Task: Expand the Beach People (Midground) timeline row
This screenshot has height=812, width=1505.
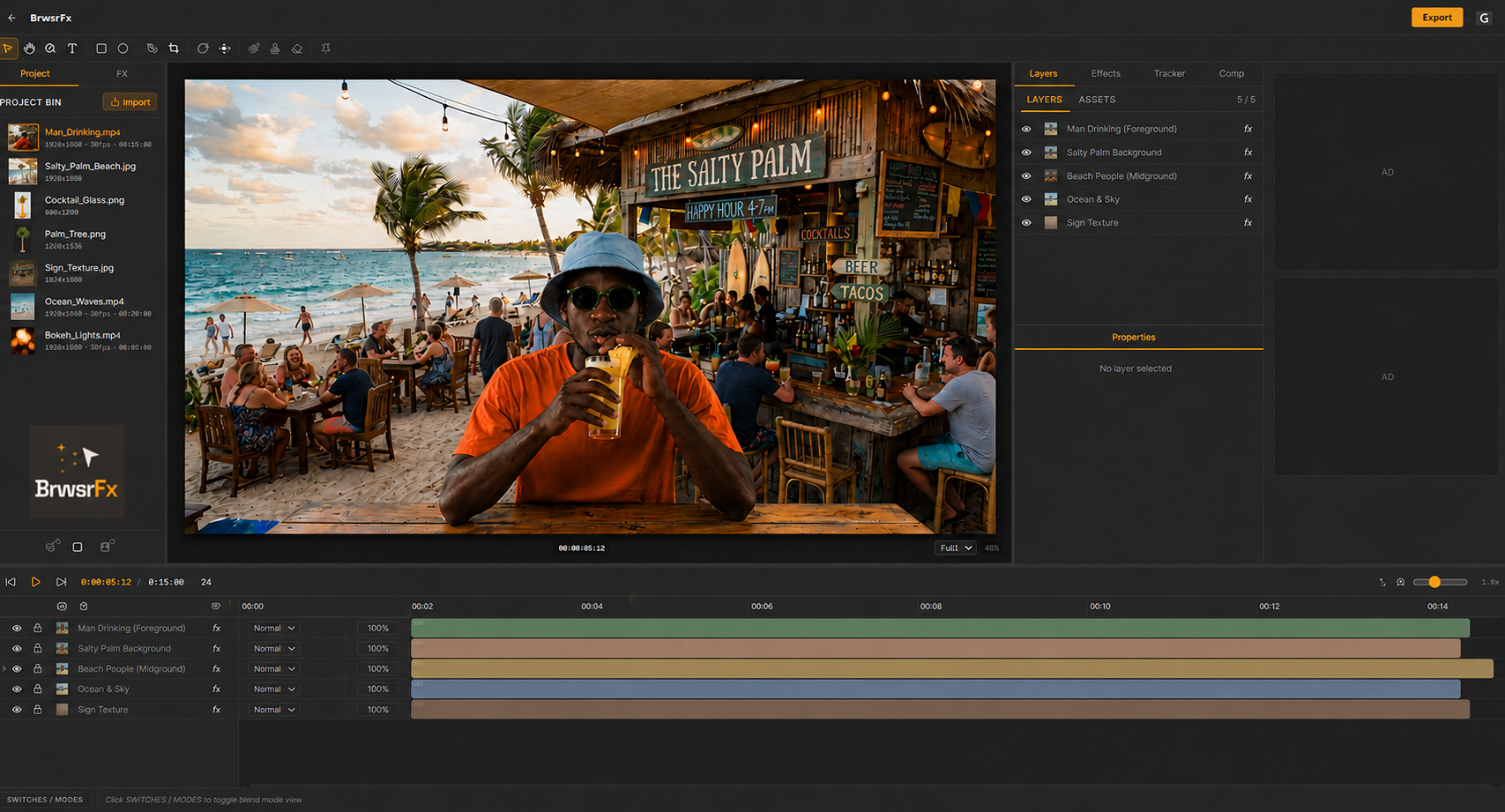Action: coord(5,669)
